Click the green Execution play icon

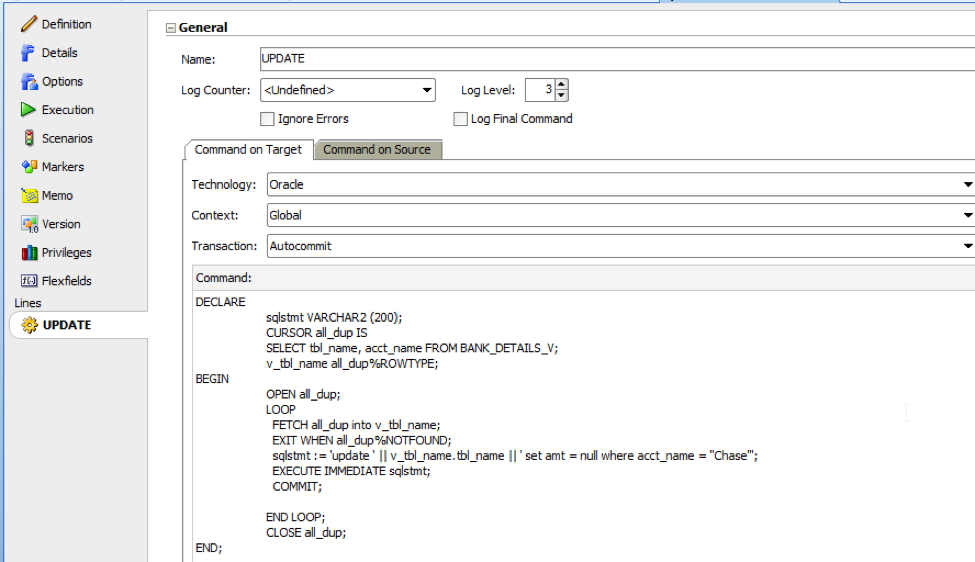coord(29,110)
